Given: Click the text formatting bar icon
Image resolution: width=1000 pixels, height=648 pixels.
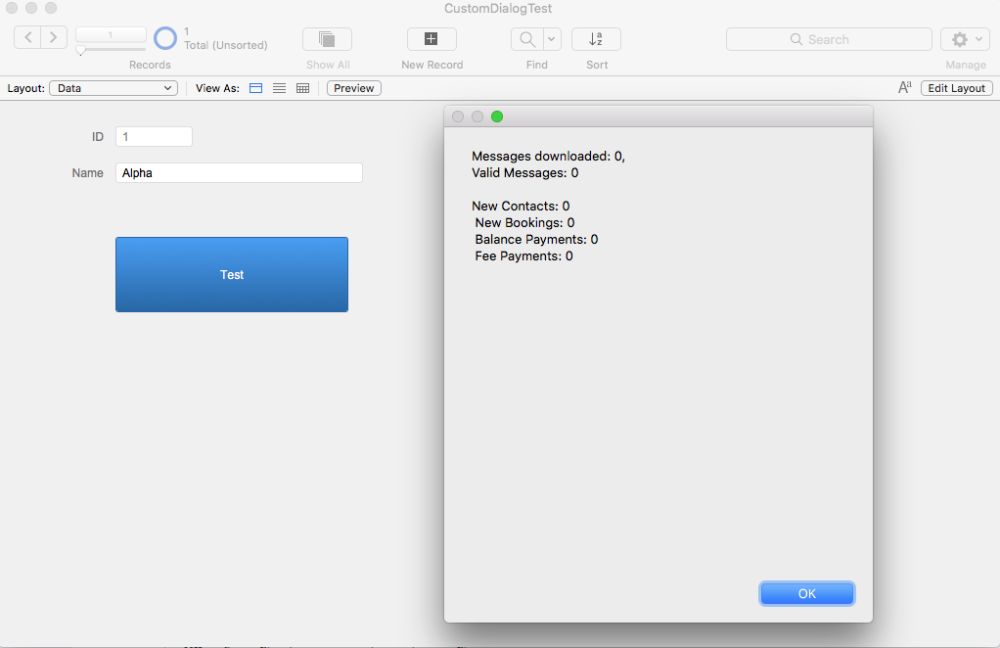Looking at the screenshot, I should coord(904,88).
